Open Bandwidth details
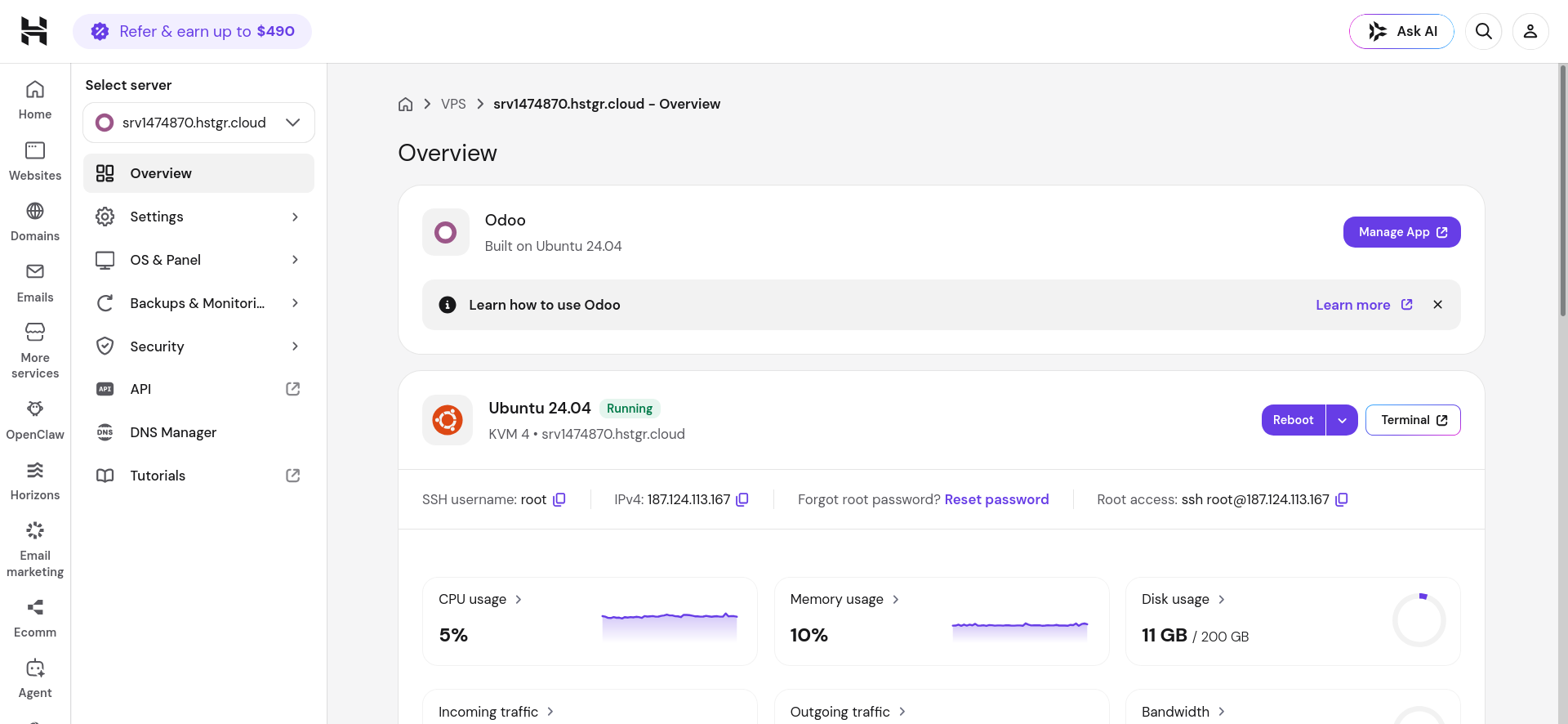Image resolution: width=1568 pixels, height=724 pixels. tap(1183, 712)
